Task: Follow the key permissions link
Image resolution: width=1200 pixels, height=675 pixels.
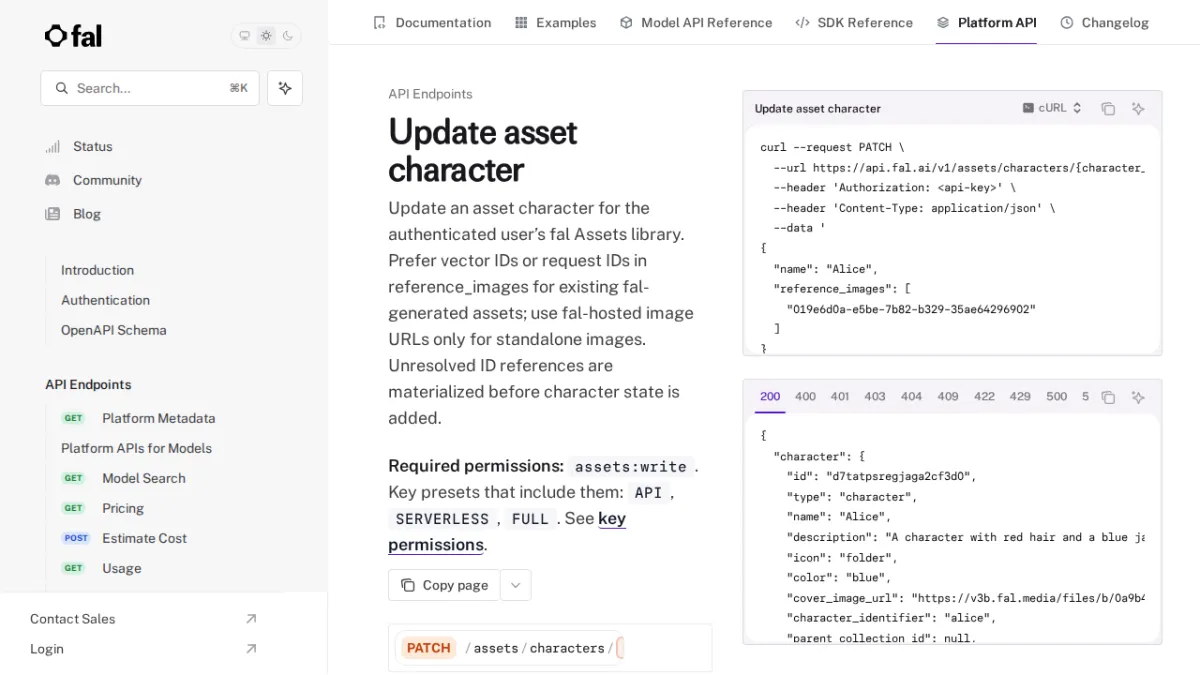Action: point(507,532)
